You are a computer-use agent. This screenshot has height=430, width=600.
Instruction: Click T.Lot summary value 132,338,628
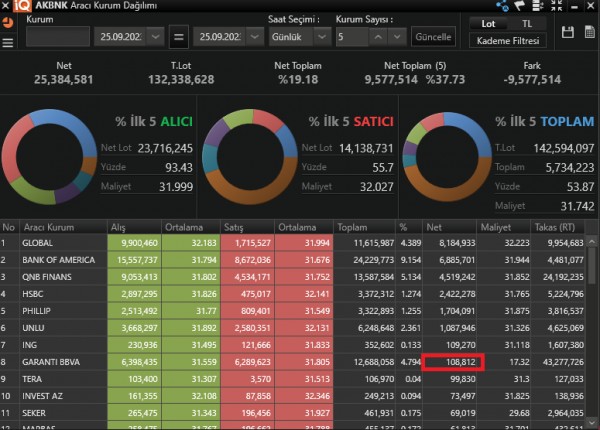[x=181, y=80]
